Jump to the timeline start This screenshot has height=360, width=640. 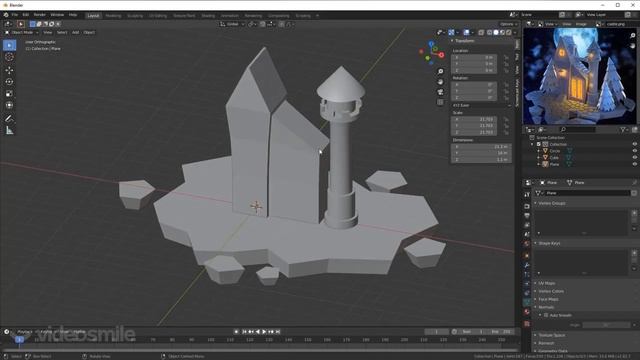coord(244,332)
